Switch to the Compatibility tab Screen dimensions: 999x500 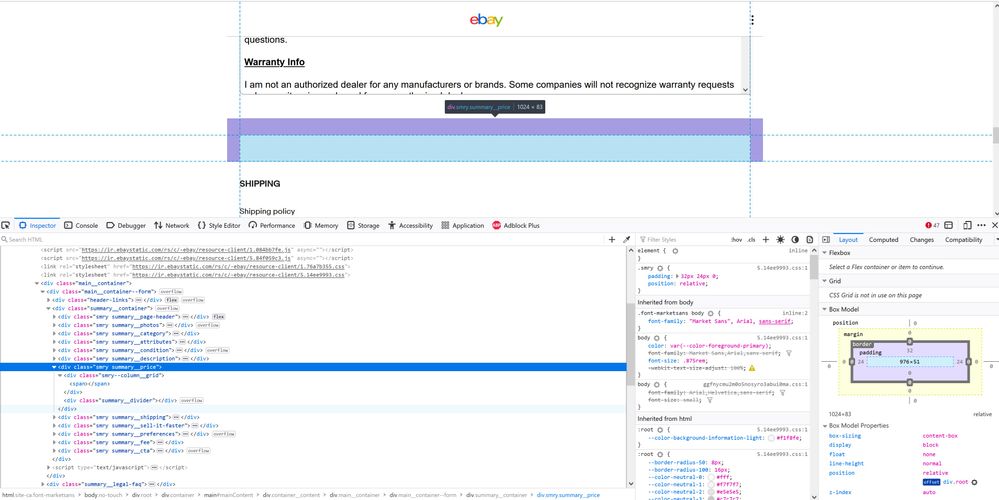click(963, 239)
